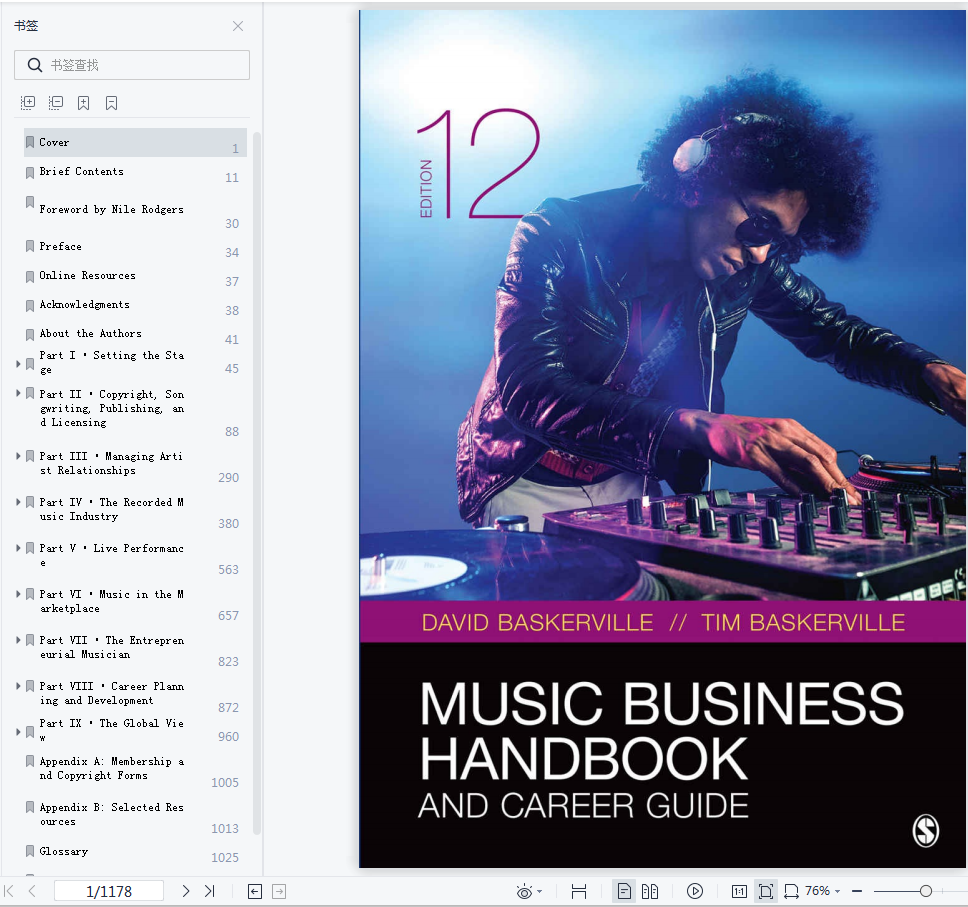Open Appendix A Membership and Copyright Forms
The image size is (968, 907).
coord(112,768)
